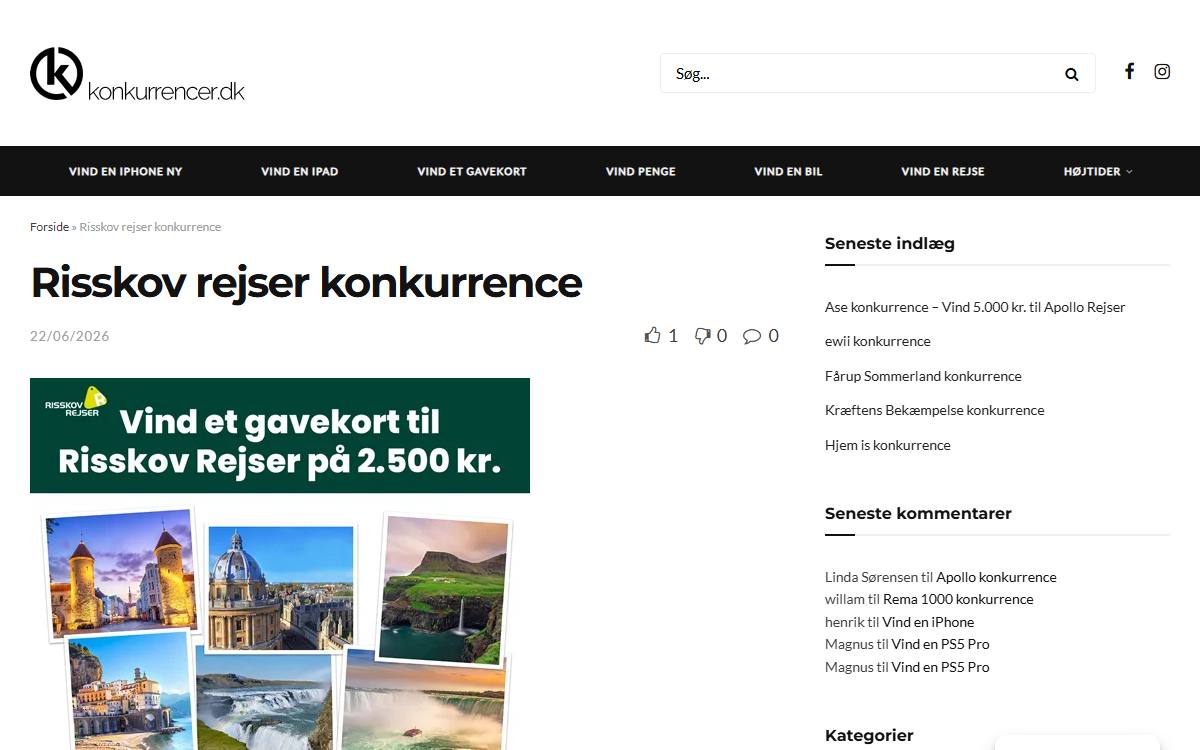
Task: Open Rema 1000 konkurrence comment link
Action: [958, 599]
